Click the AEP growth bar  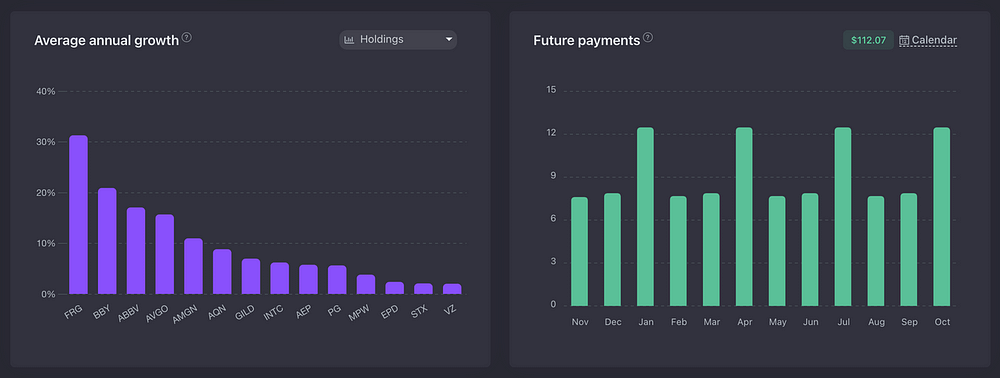pos(308,280)
